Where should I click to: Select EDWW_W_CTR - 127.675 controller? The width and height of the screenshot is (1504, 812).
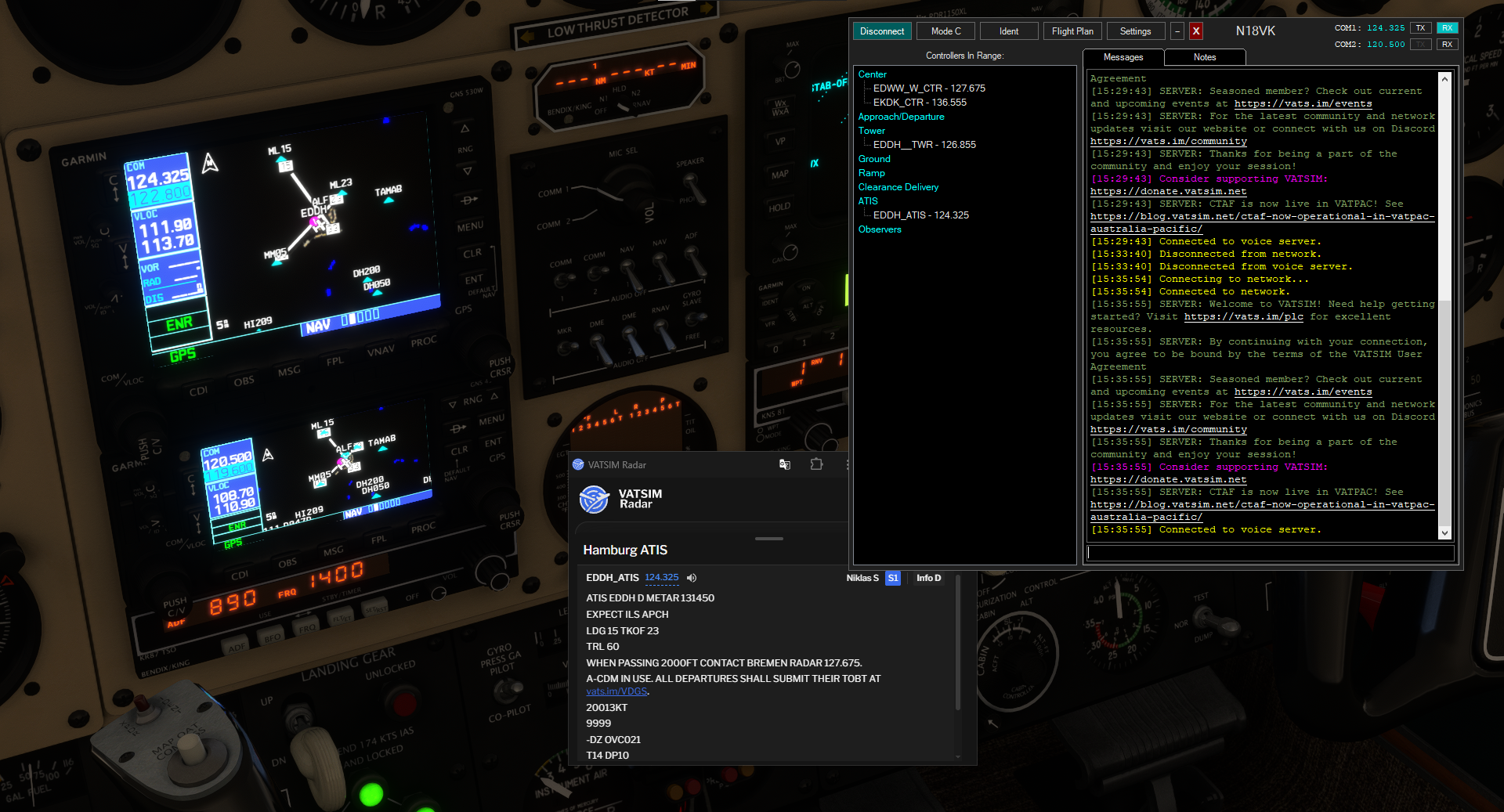coord(929,88)
